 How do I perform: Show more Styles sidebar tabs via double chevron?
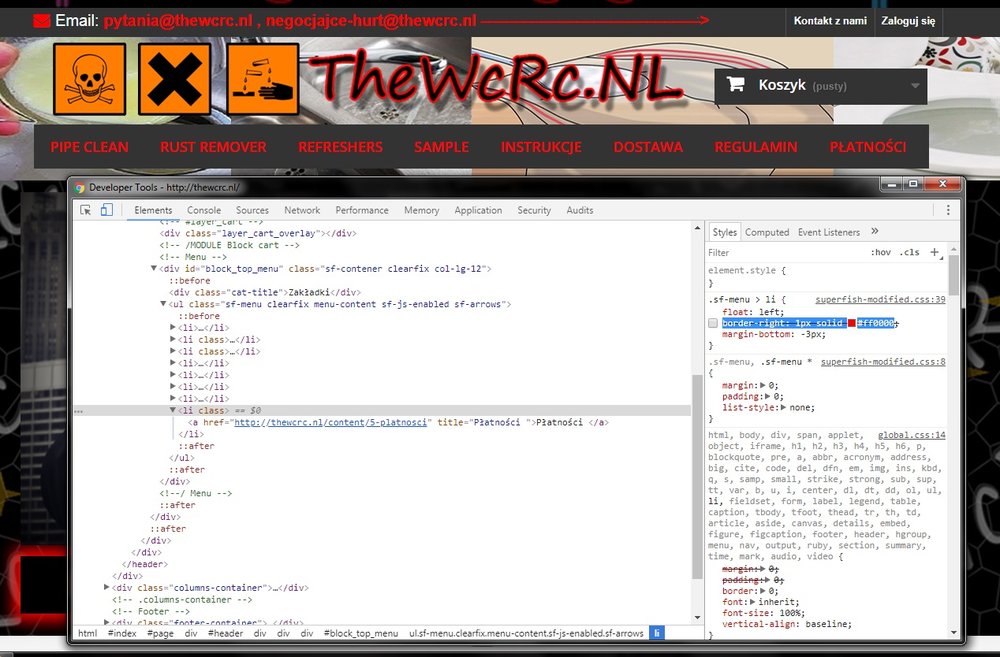tap(874, 232)
